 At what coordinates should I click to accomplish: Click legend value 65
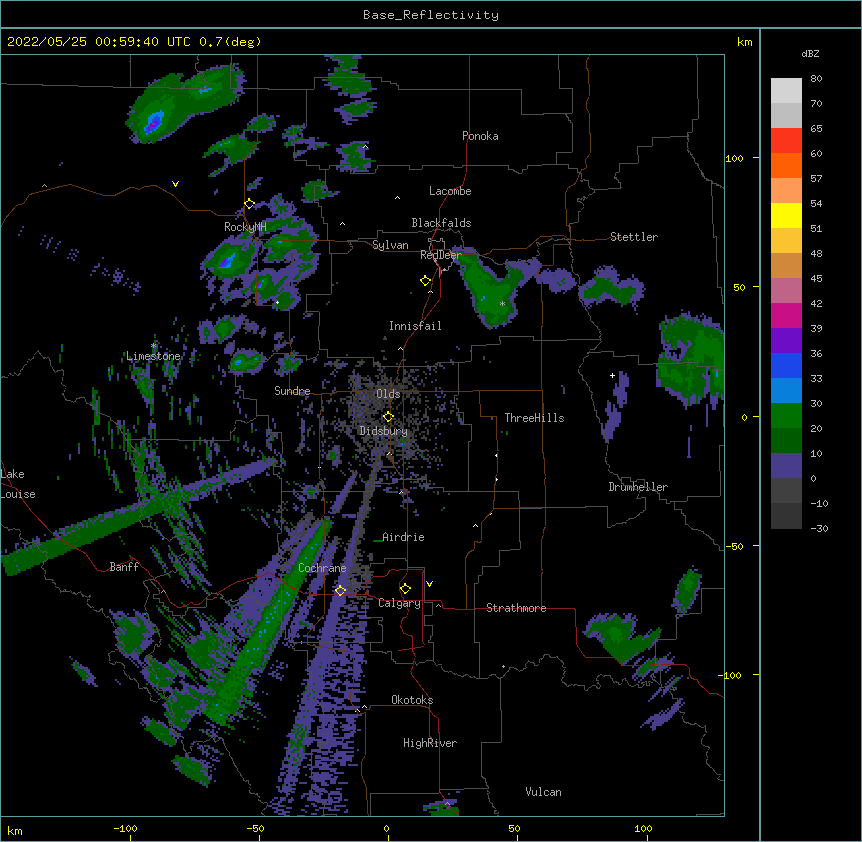tap(816, 128)
